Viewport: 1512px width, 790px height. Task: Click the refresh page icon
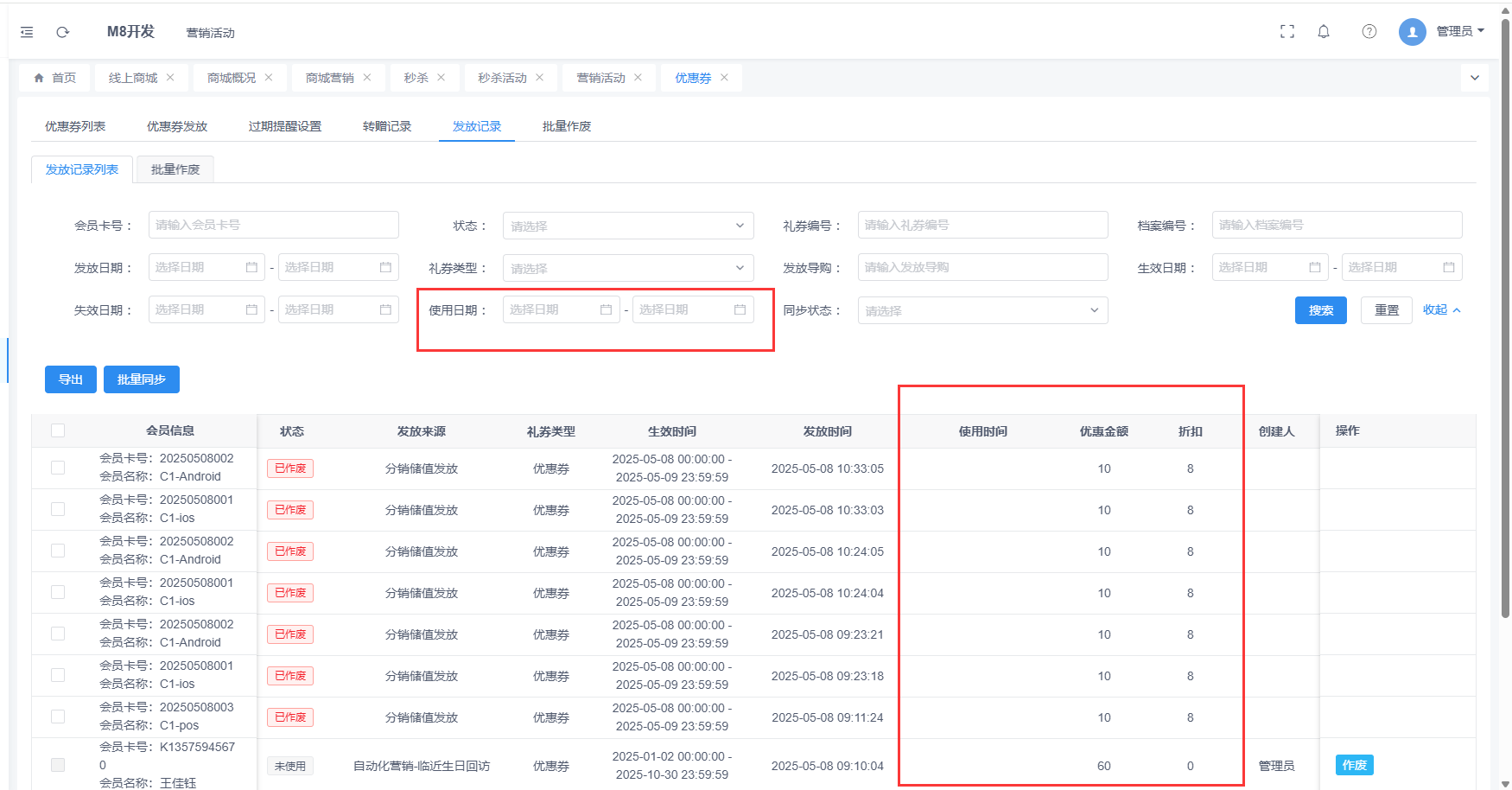[62, 32]
